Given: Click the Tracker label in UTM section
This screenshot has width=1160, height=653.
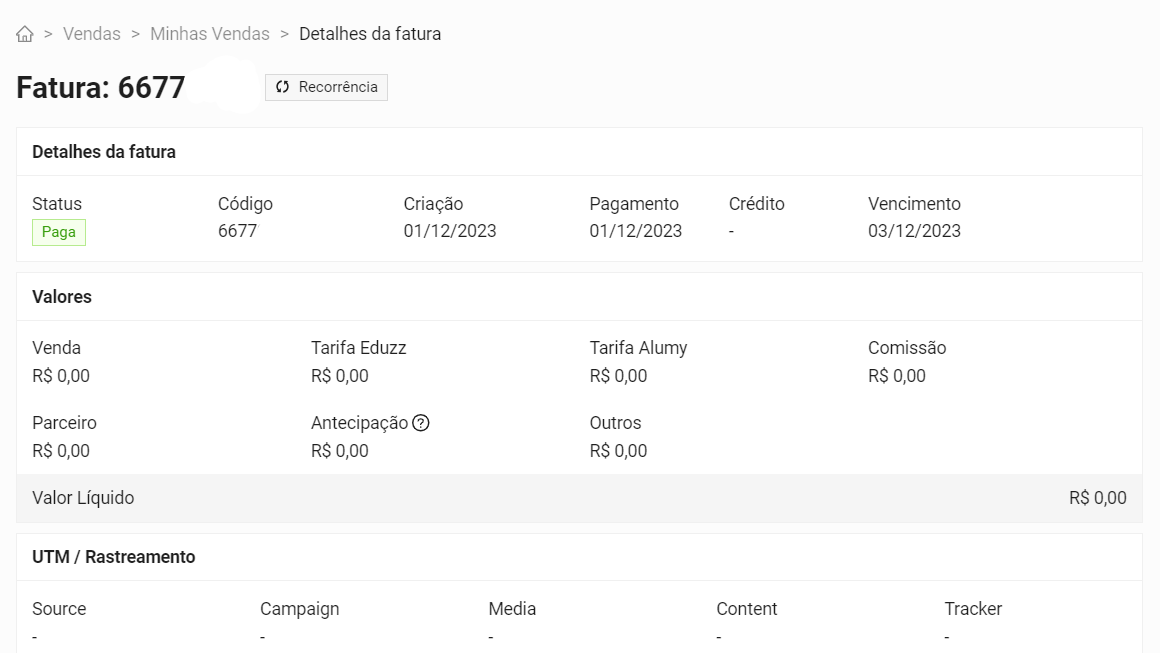Looking at the screenshot, I should 972,609.
